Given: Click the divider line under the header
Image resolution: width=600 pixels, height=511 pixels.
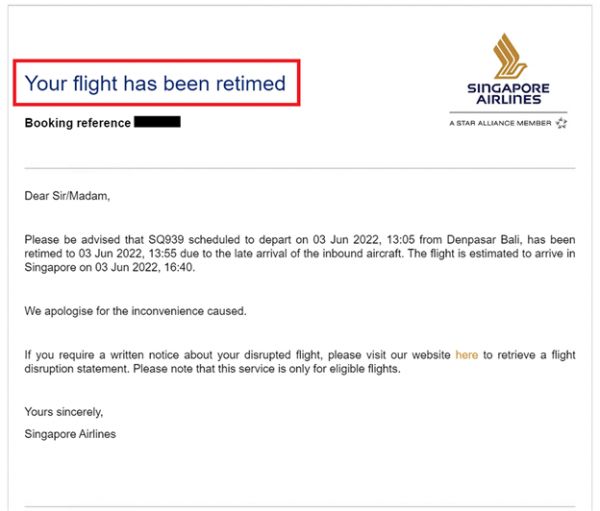Looking at the screenshot, I should coord(300,168).
